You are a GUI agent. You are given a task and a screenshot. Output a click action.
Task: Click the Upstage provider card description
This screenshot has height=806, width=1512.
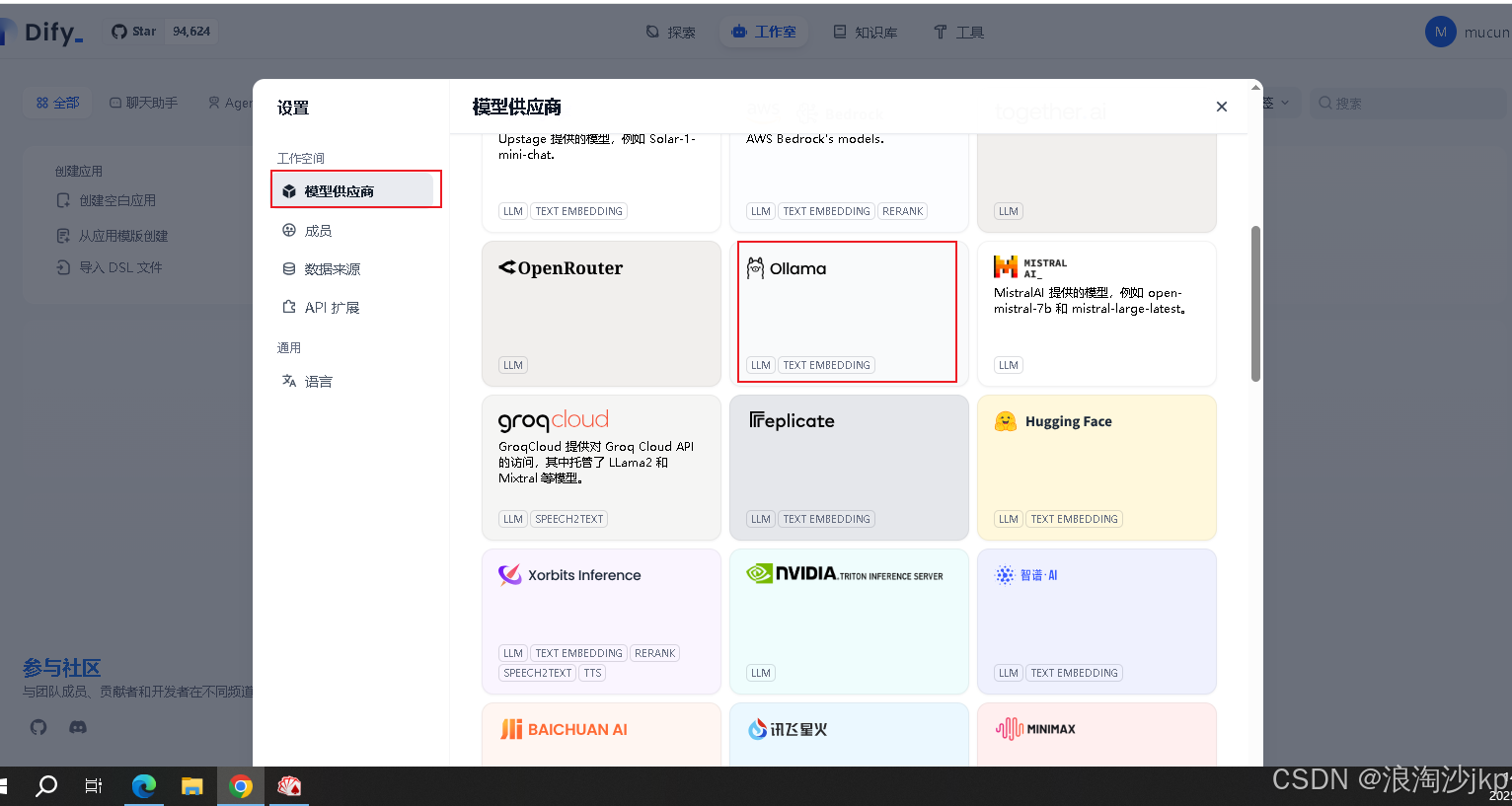597,147
